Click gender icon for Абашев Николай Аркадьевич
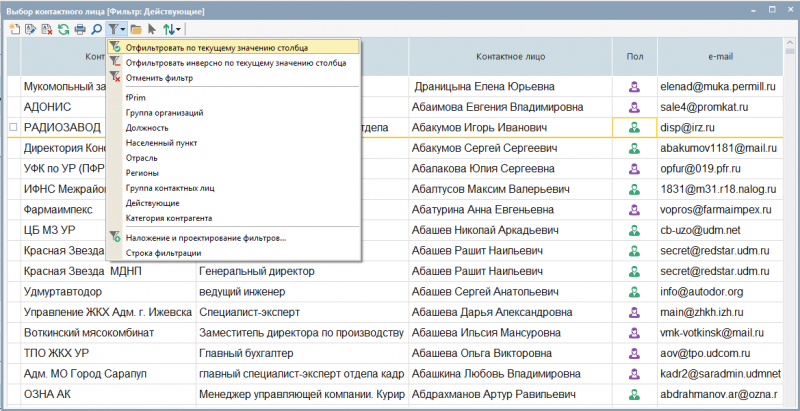This screenshot has height=411, width=800. click(x=634, y=230)
